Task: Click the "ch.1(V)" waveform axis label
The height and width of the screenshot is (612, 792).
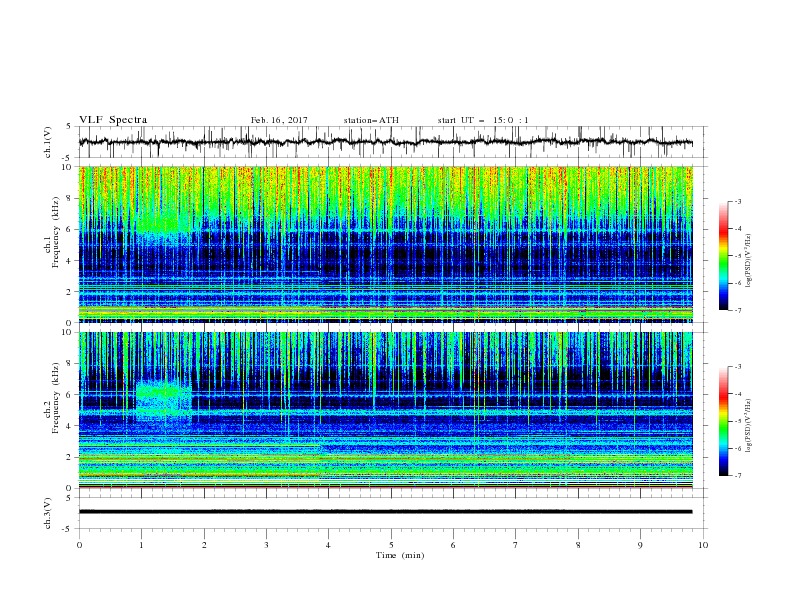Action: (48, 142)
